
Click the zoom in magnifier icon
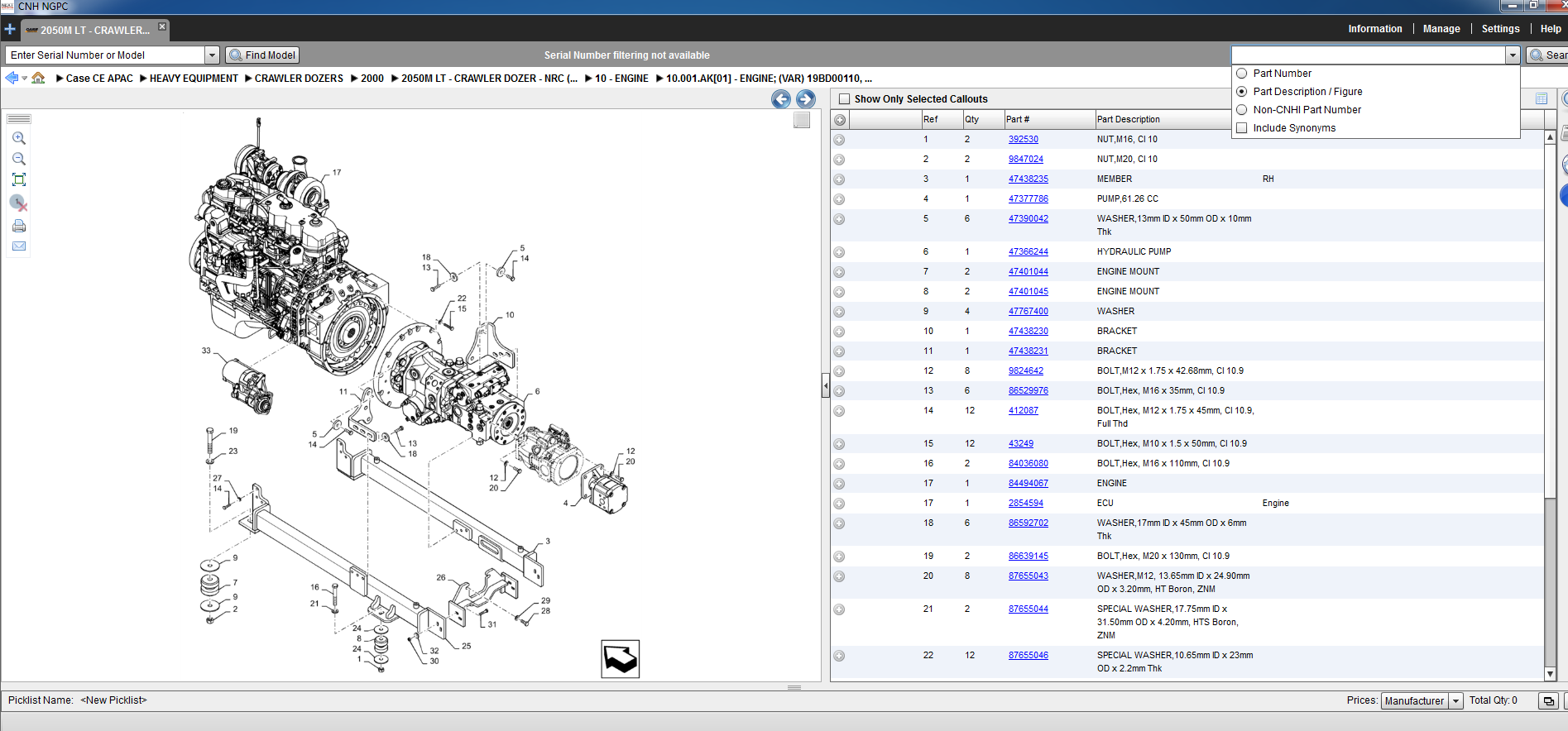19,138
